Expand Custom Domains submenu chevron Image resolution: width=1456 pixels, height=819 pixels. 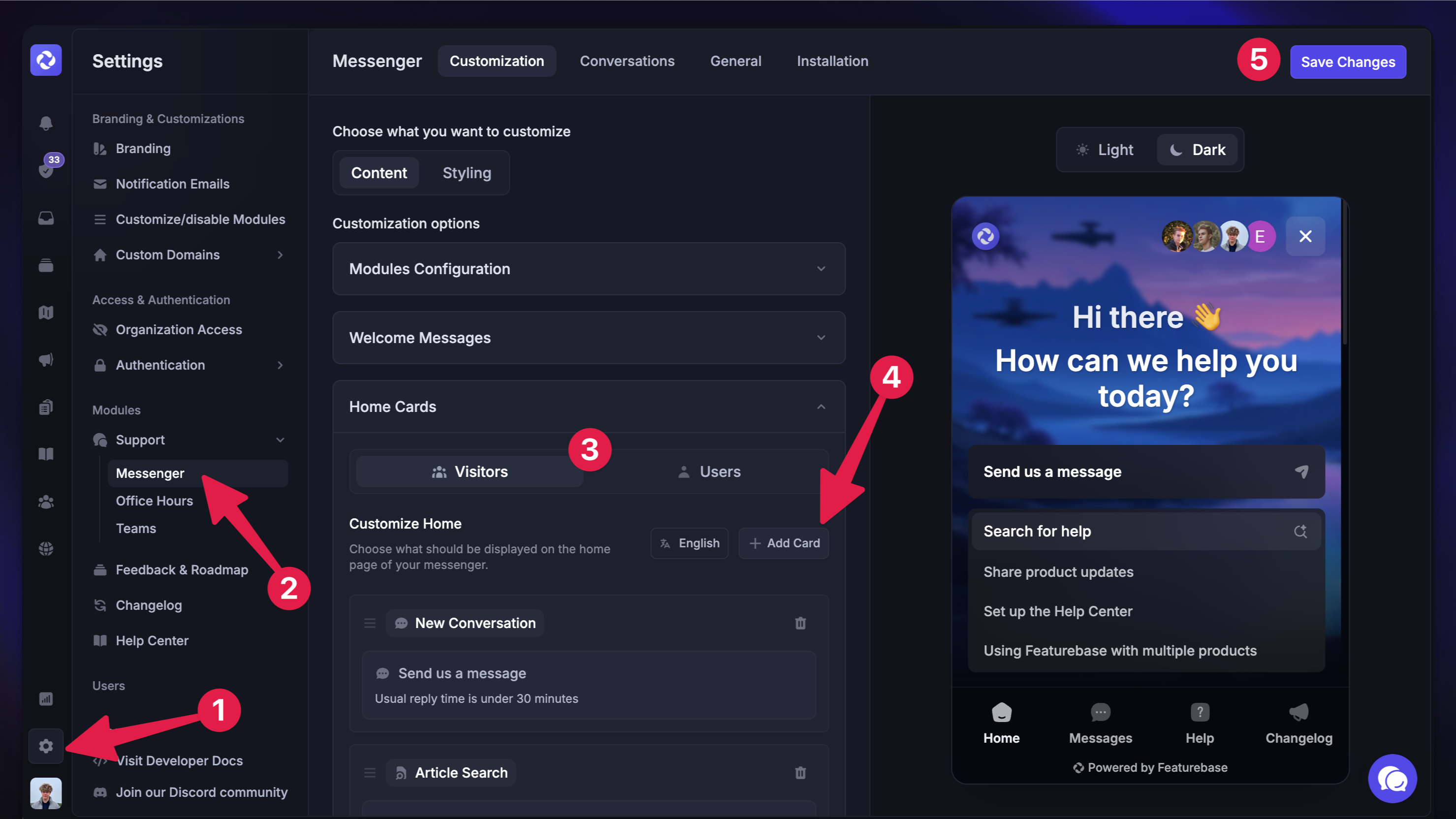coord(281,255)
